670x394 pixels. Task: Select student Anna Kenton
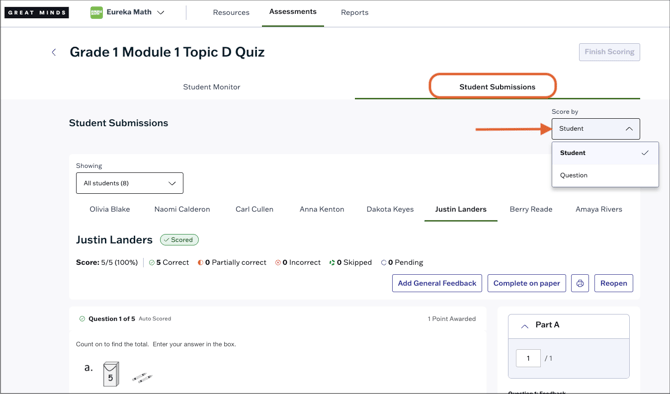coord(322,209)
